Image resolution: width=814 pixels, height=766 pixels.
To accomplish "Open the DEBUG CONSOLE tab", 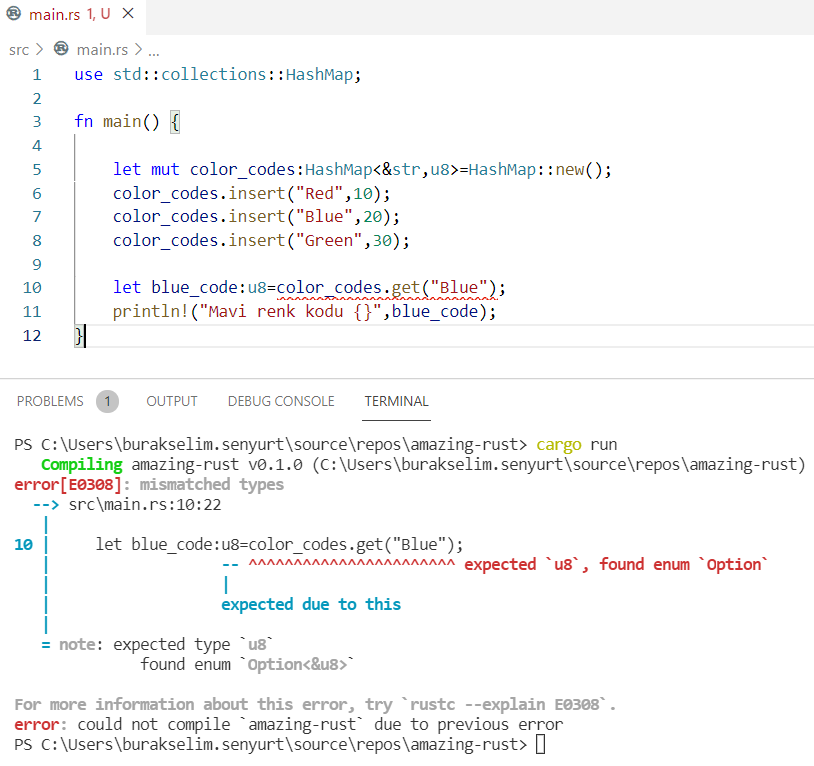I will pos(281,401).
